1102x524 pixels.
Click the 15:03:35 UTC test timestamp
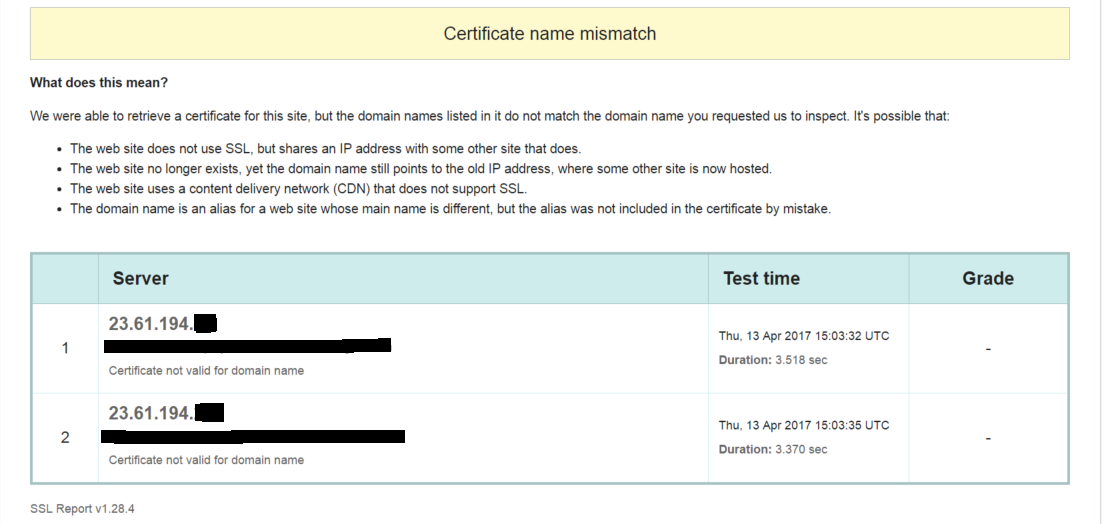tap(803, 425)
